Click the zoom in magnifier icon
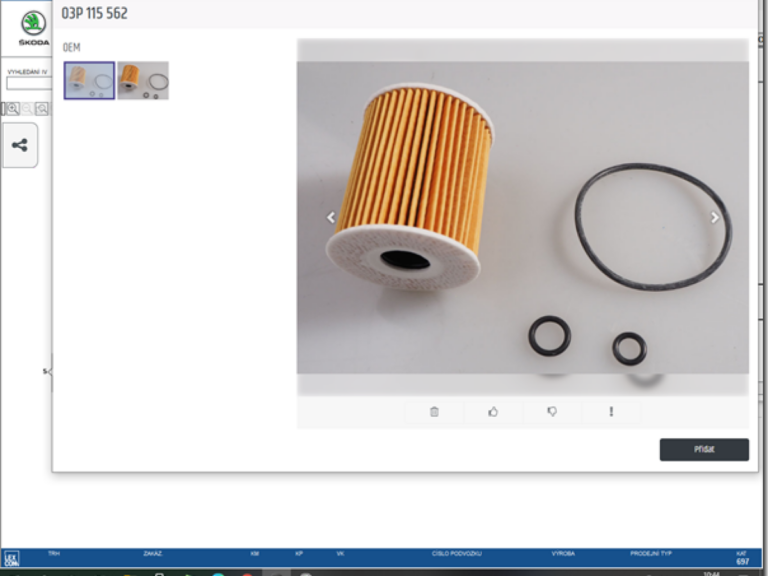This screenshot has width=768, height=576. (12, 108)
